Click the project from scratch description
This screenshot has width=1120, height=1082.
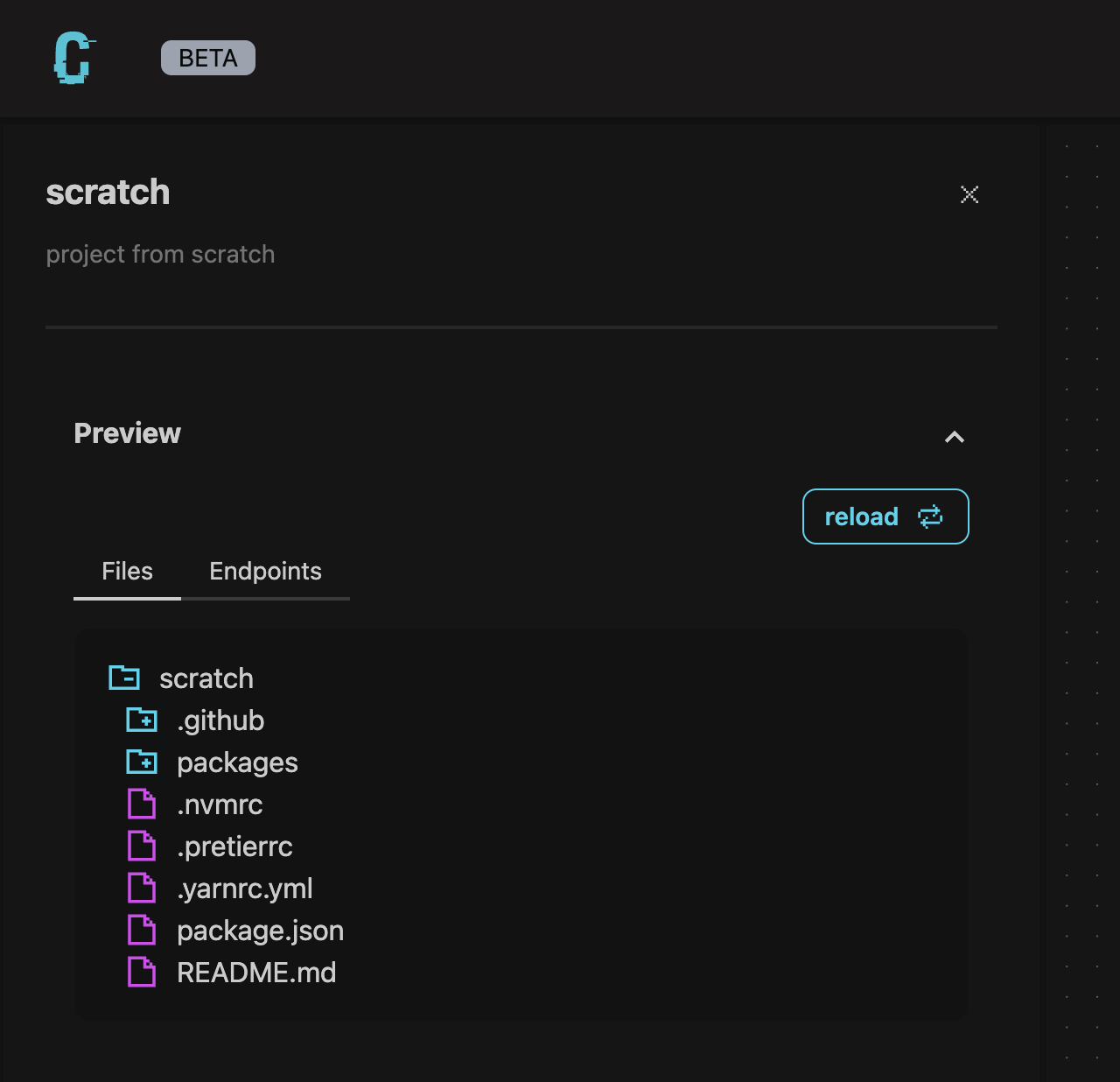[160, 254]
